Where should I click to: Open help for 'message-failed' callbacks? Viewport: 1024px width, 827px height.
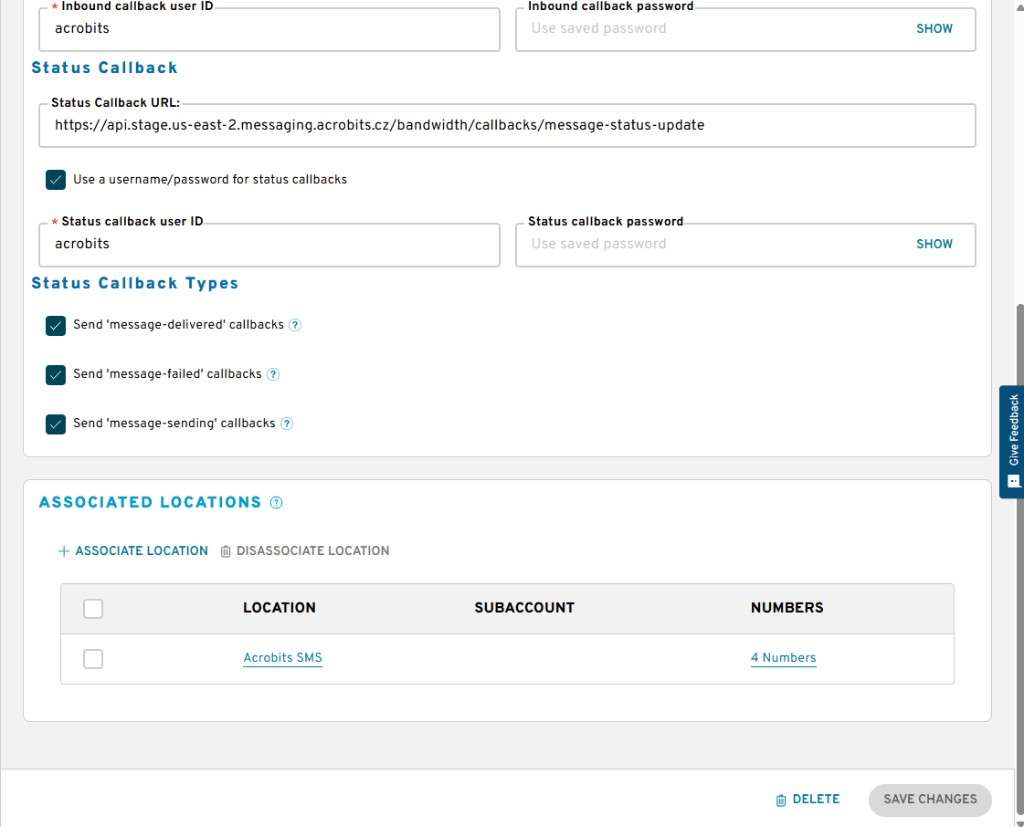(x=274, y=374)
